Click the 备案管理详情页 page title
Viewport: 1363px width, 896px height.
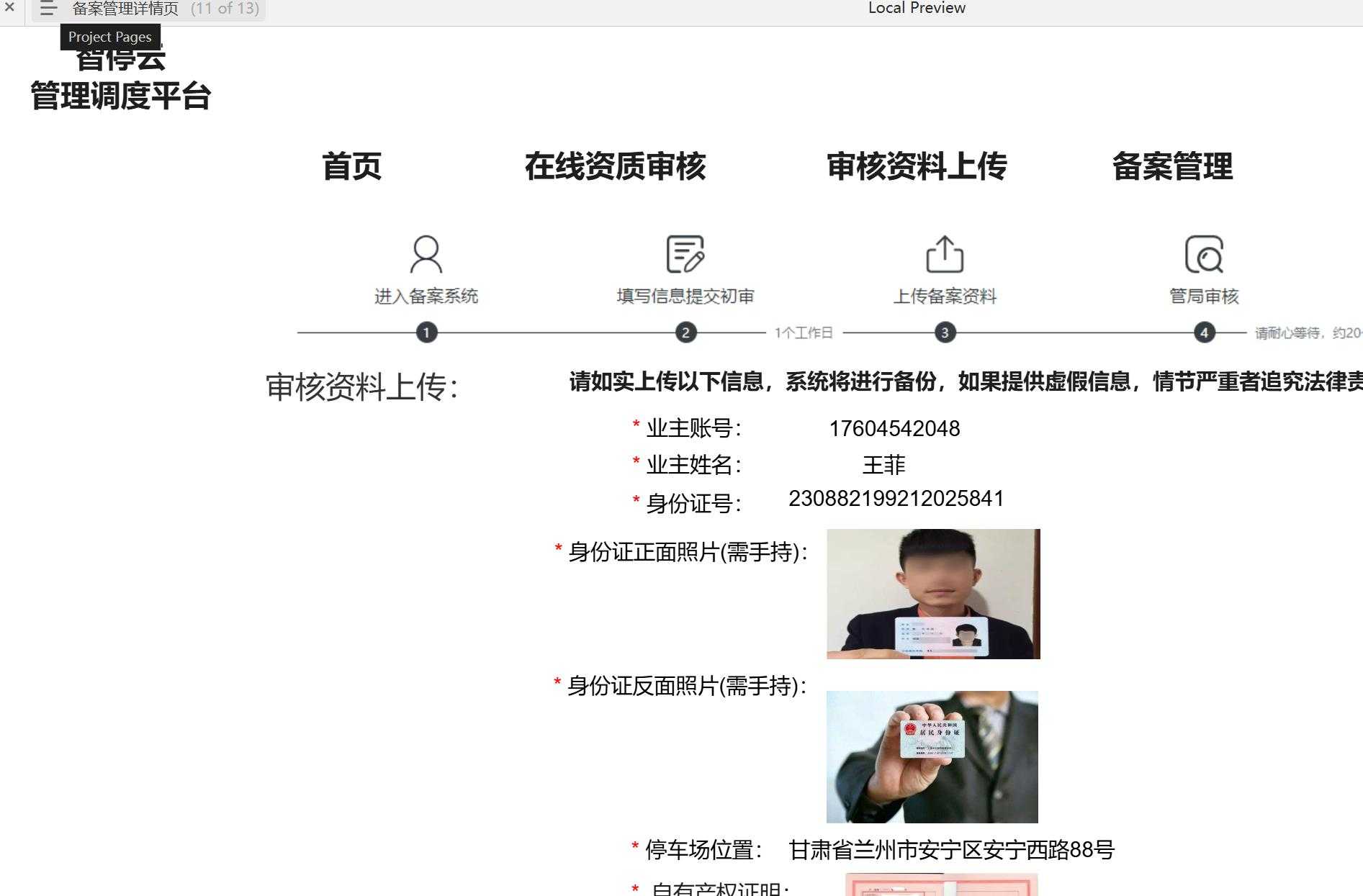(x=125, y=9)
